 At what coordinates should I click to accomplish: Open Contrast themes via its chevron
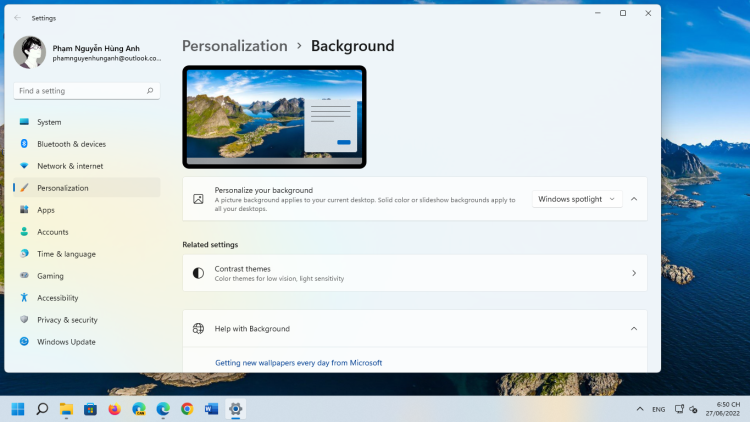click(x=634, y=273)
